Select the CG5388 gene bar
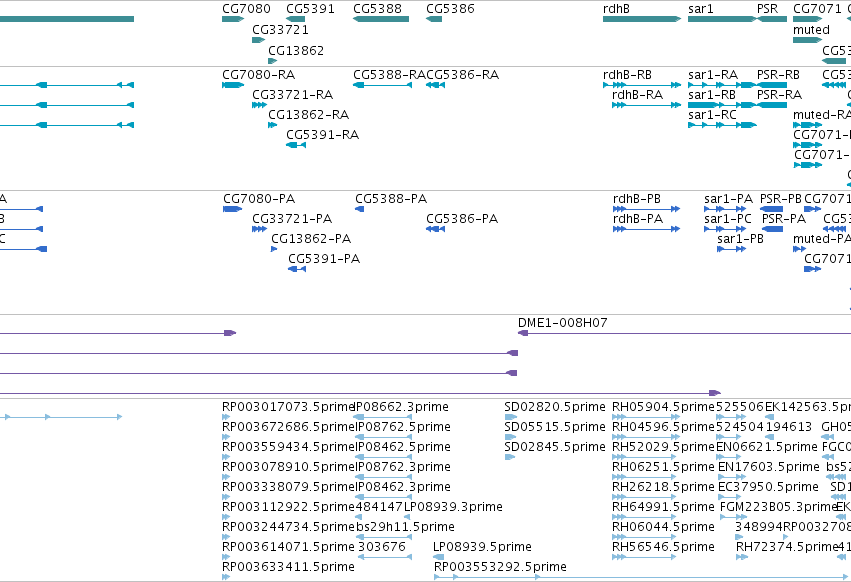 click(x=380, y=19)
